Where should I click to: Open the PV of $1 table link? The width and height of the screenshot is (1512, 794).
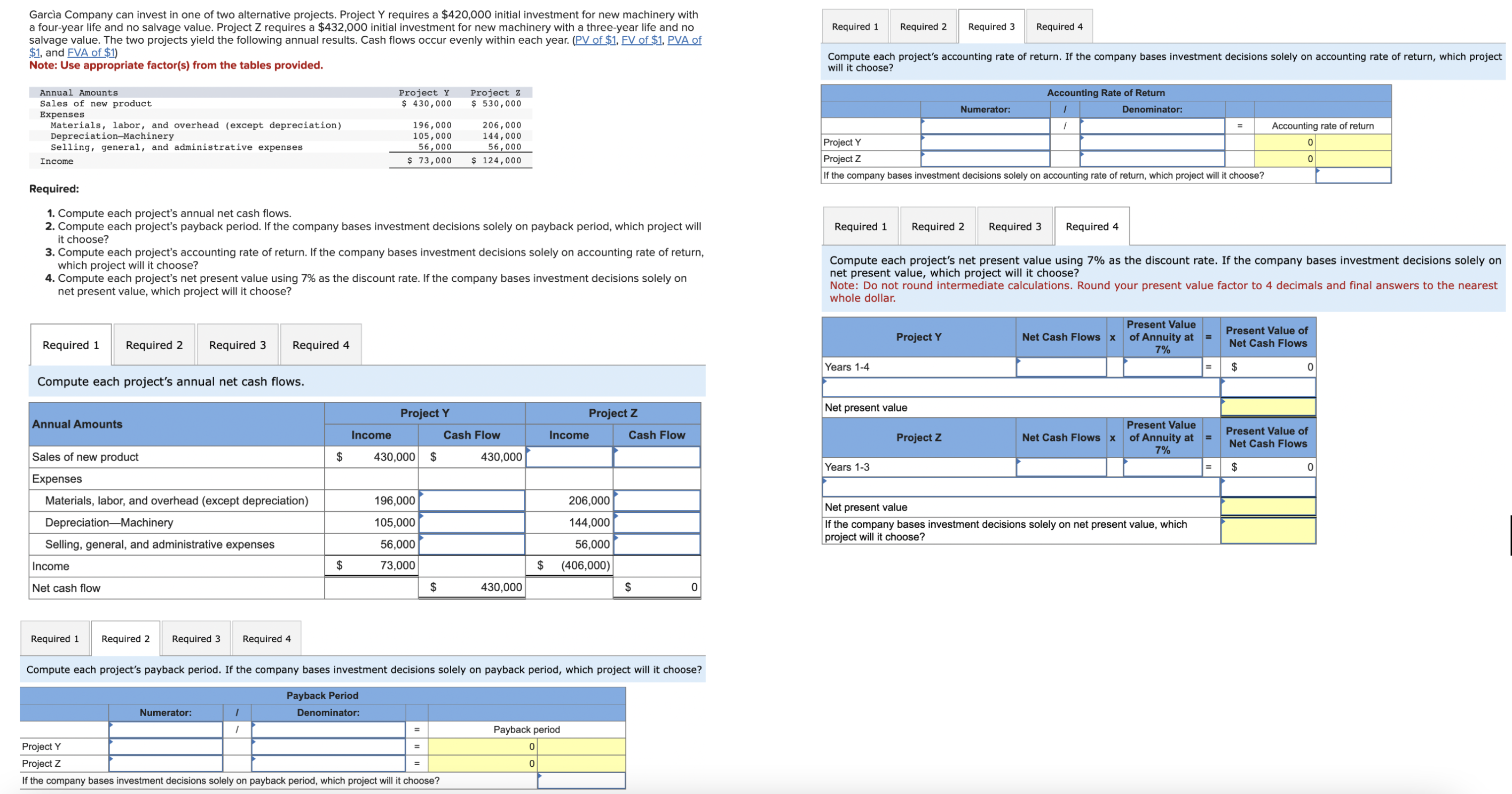click(x=595, y=40)
